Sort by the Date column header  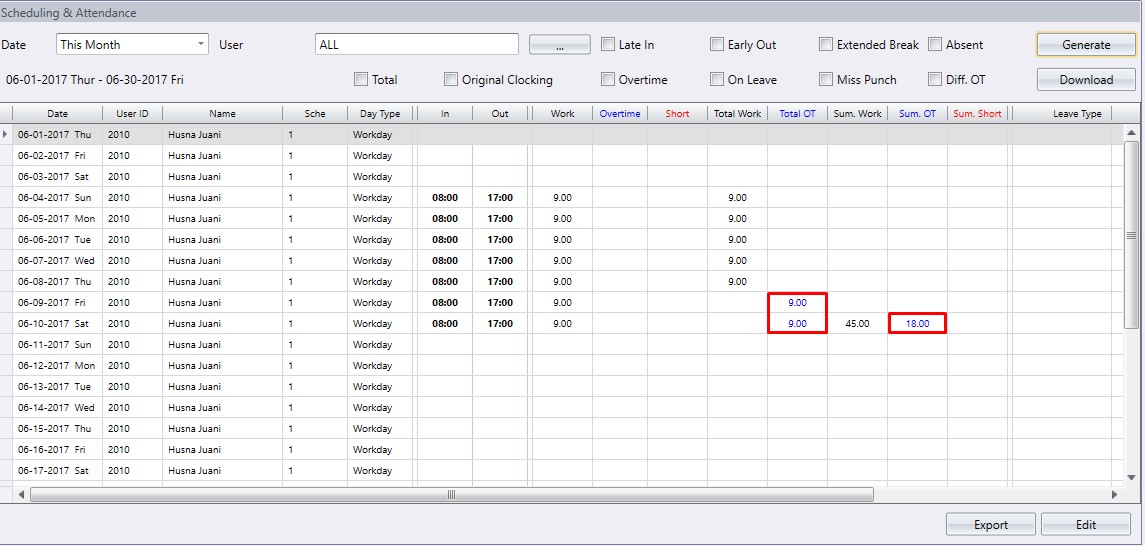58,114
